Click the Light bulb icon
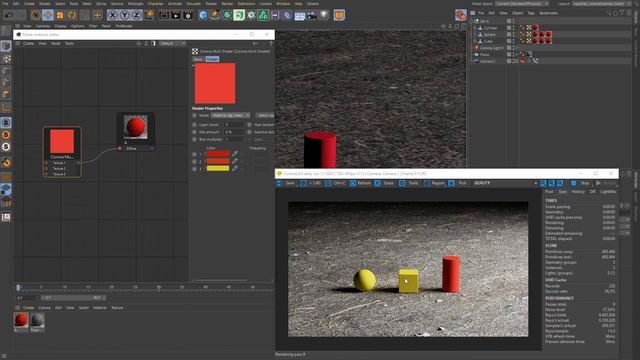Screen dimensions: 640x360 (324, 16)
